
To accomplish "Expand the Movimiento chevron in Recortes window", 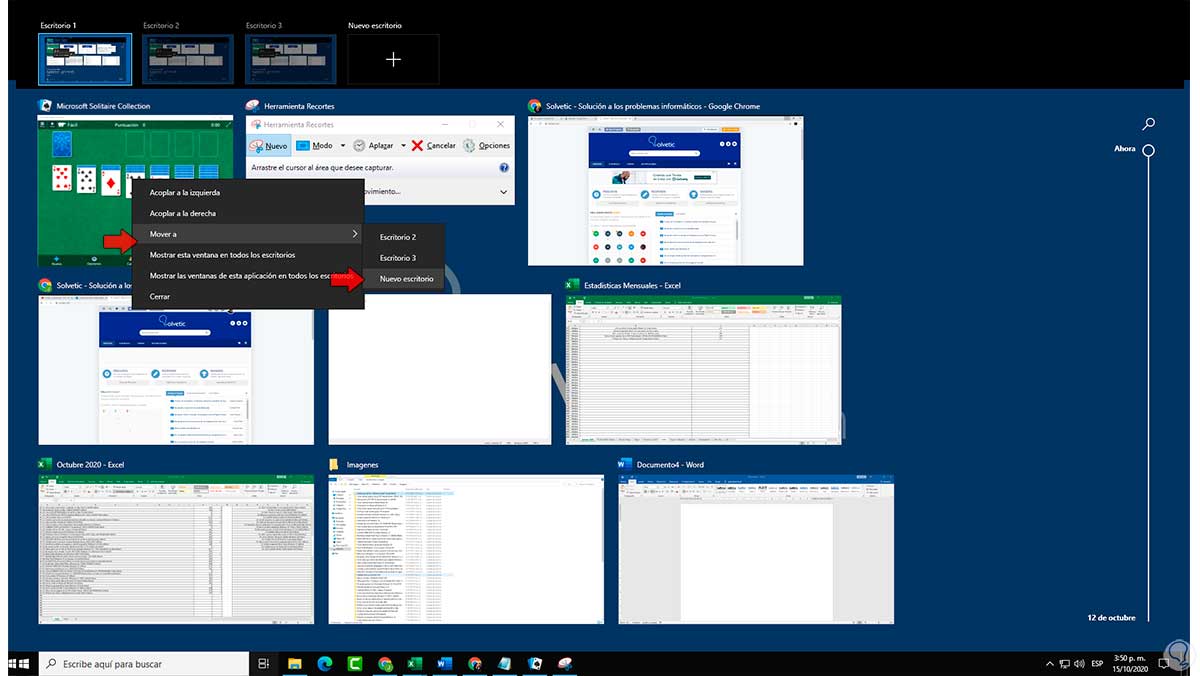I will pyautogui.click(x=504, y=191).
